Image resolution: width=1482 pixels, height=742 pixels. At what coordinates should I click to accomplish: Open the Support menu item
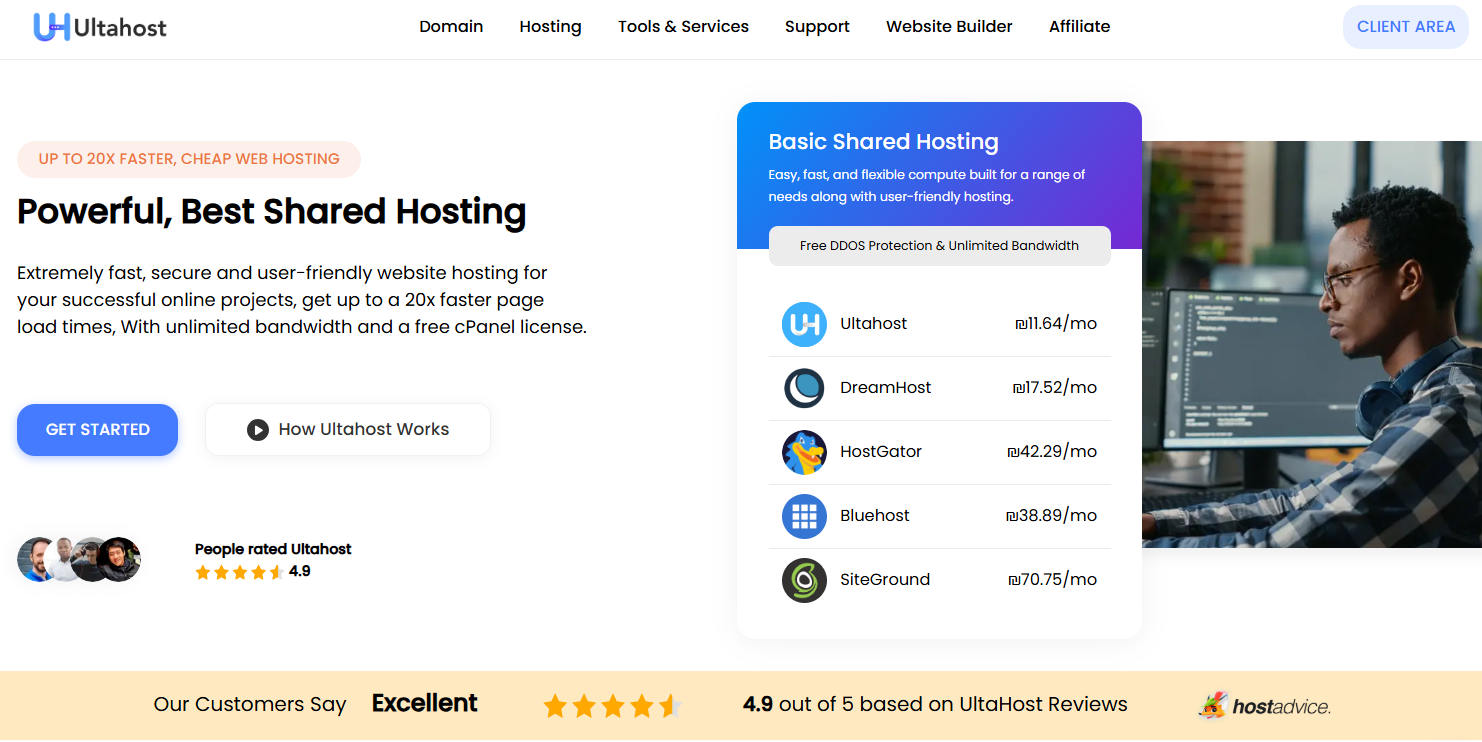pyautogui.click(x=817, y=27)
